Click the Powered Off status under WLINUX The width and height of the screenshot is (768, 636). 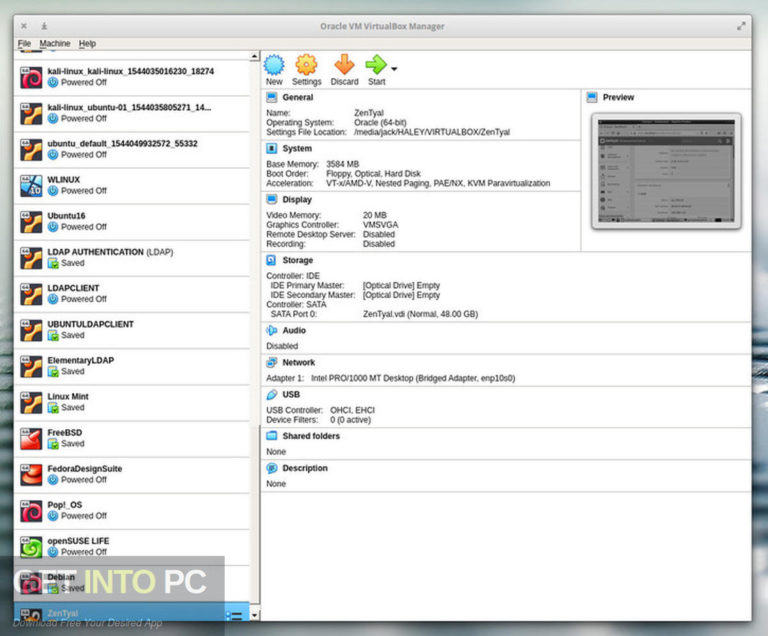(83, 191)
